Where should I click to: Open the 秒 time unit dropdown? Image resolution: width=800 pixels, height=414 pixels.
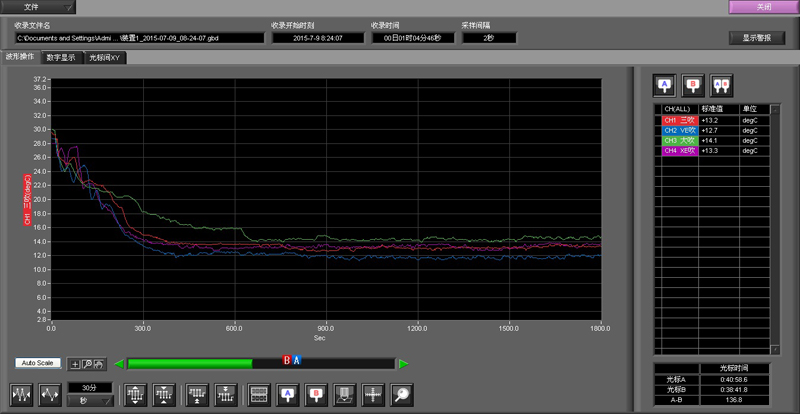(90, 401)
